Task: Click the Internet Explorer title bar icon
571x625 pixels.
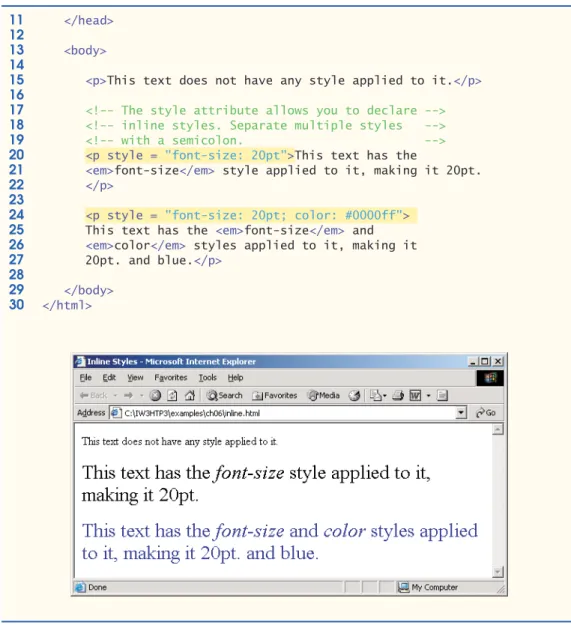Action: coord(80,362)
